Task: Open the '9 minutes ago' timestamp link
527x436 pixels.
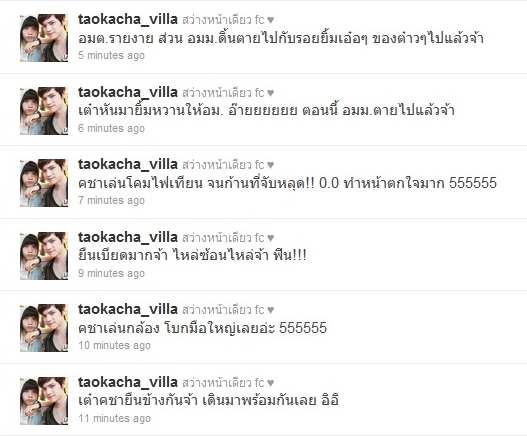Action: [x=112, y=273]
